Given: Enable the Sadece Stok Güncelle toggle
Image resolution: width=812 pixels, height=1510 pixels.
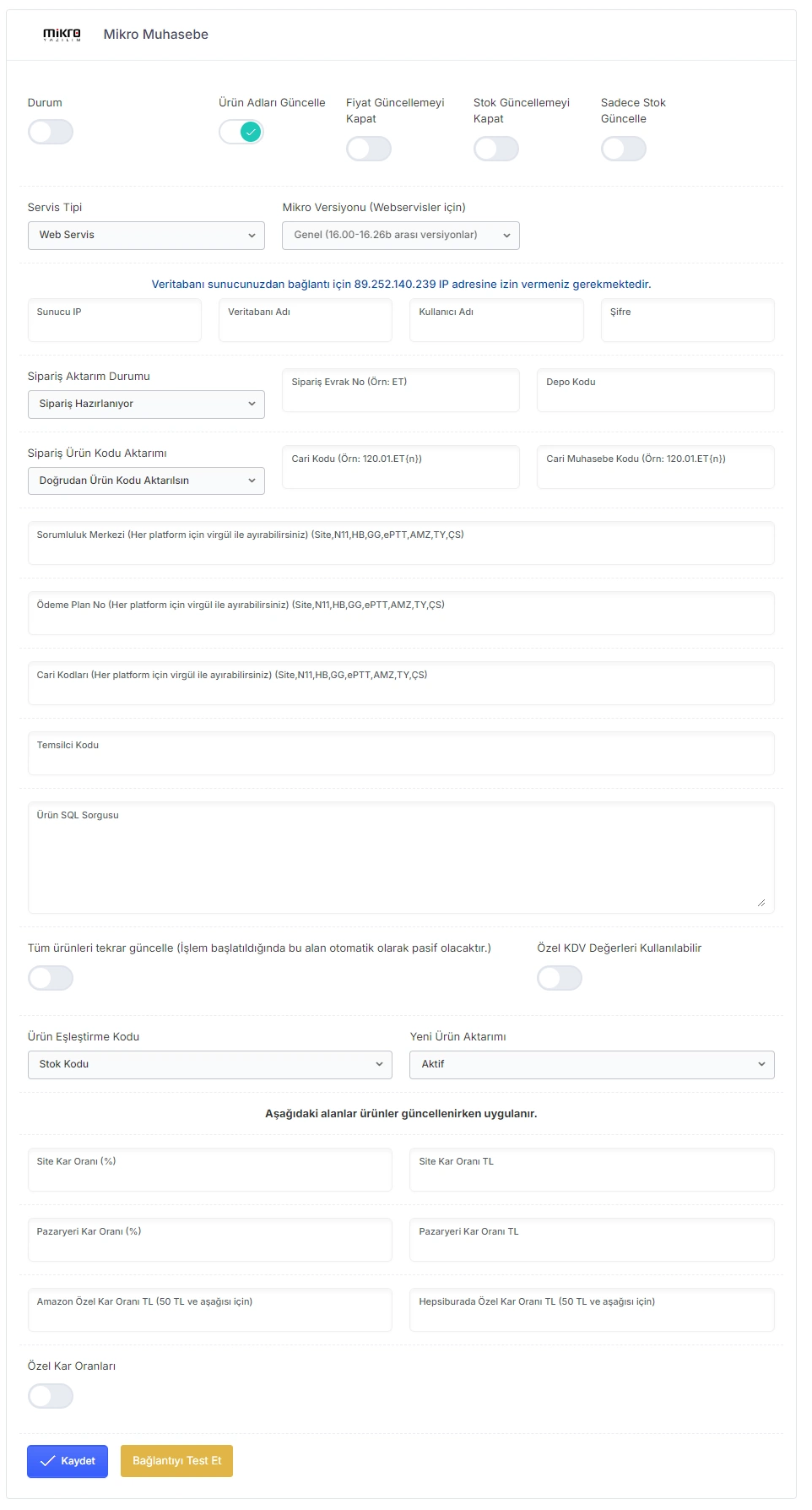Looking at the screenshot, I should point(624,149).
